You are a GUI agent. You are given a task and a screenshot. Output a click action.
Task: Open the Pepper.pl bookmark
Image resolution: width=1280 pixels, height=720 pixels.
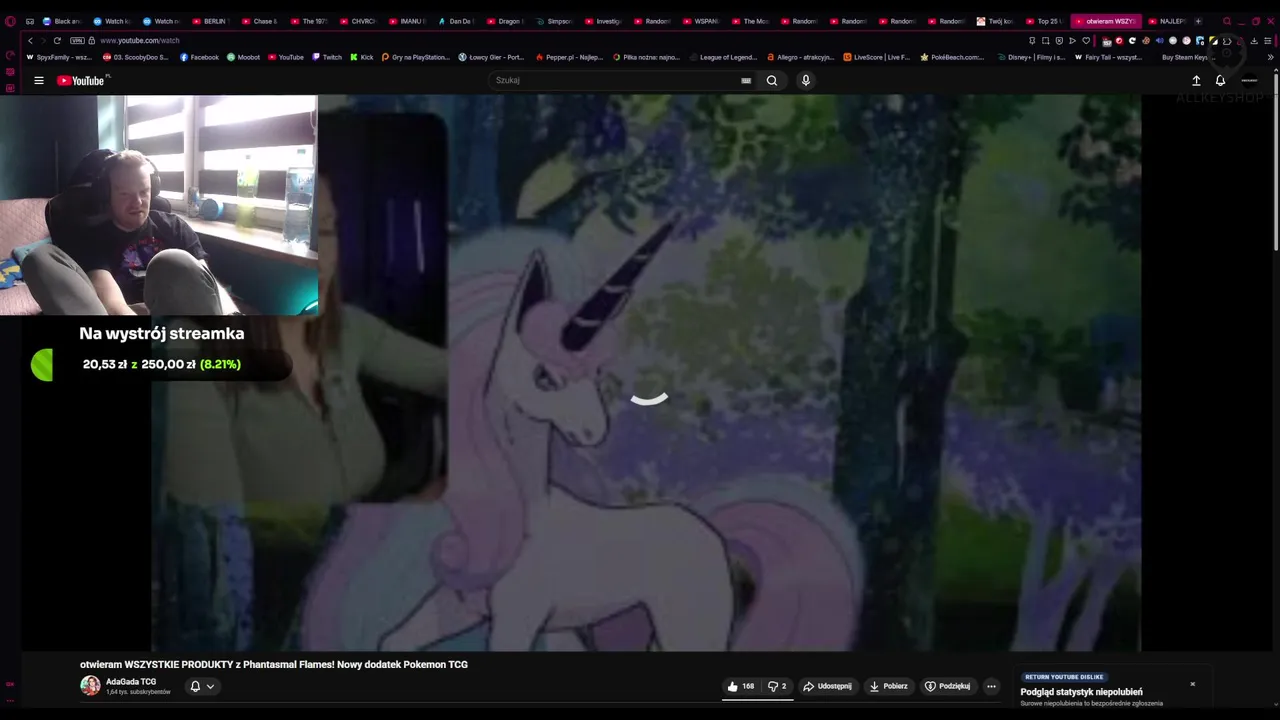[x=569, y=57]
